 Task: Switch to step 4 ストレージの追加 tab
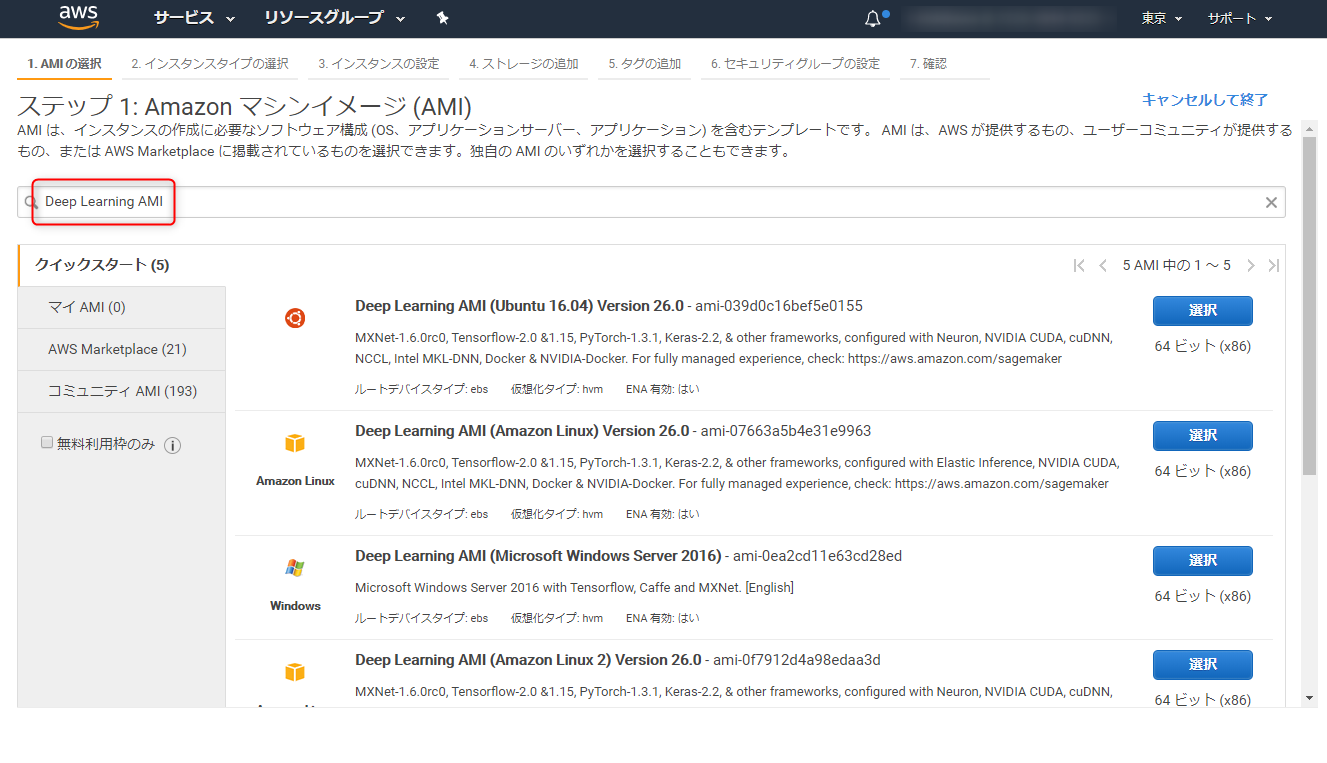pyautogui.click(x=524, y=63)
